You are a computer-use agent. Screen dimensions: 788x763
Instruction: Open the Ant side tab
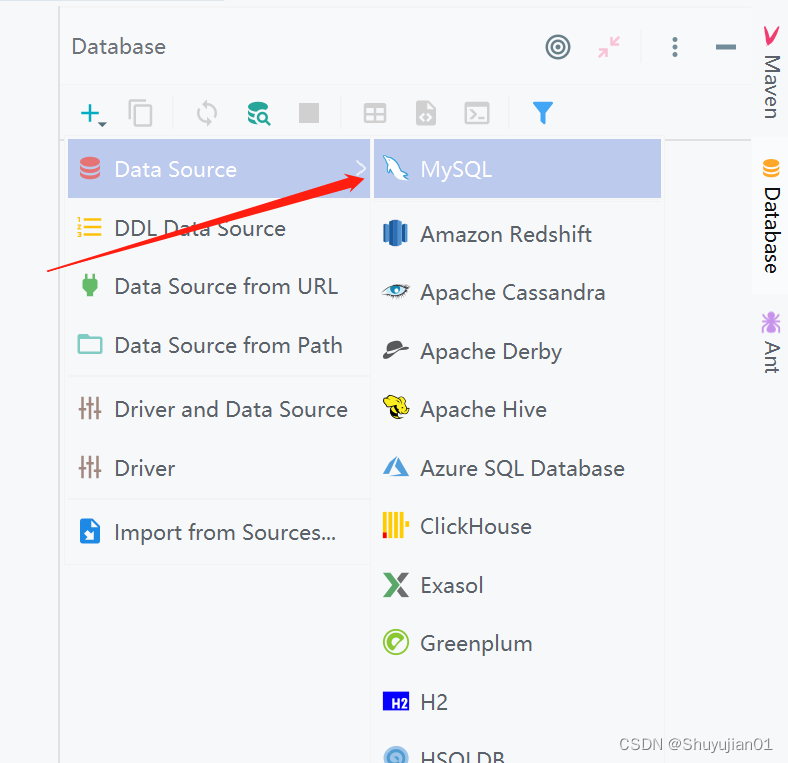[771, 343]
